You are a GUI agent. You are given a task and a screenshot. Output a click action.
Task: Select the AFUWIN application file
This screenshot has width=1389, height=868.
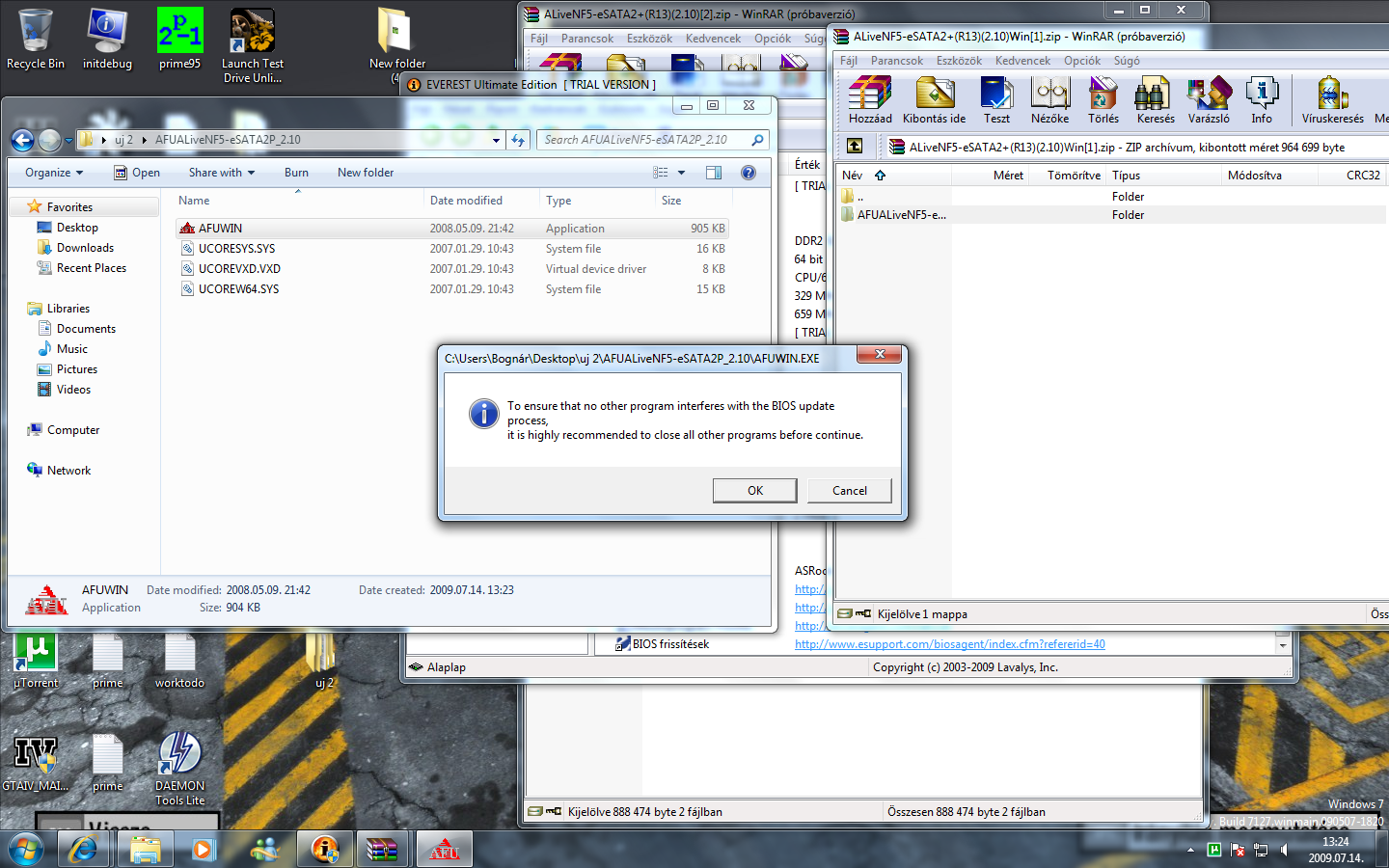(451, 229)
